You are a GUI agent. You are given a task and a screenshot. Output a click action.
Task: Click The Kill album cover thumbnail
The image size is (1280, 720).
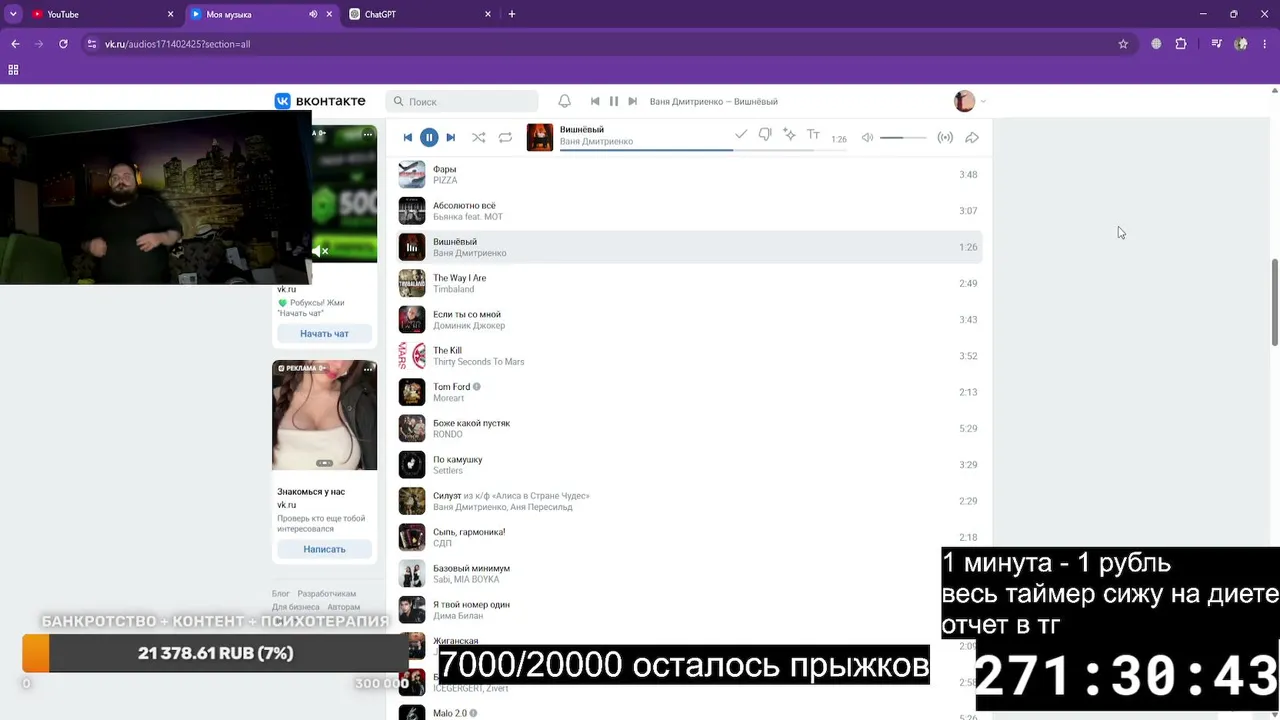point(412,356)
